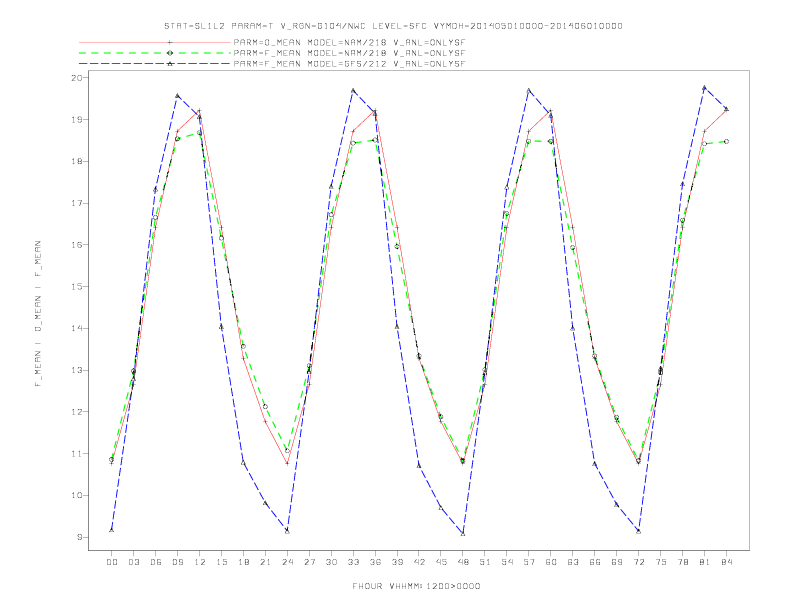This screenshot has width=792, height=612.
Task: Click y-axis tick label 12
Action: pos(77,412)
